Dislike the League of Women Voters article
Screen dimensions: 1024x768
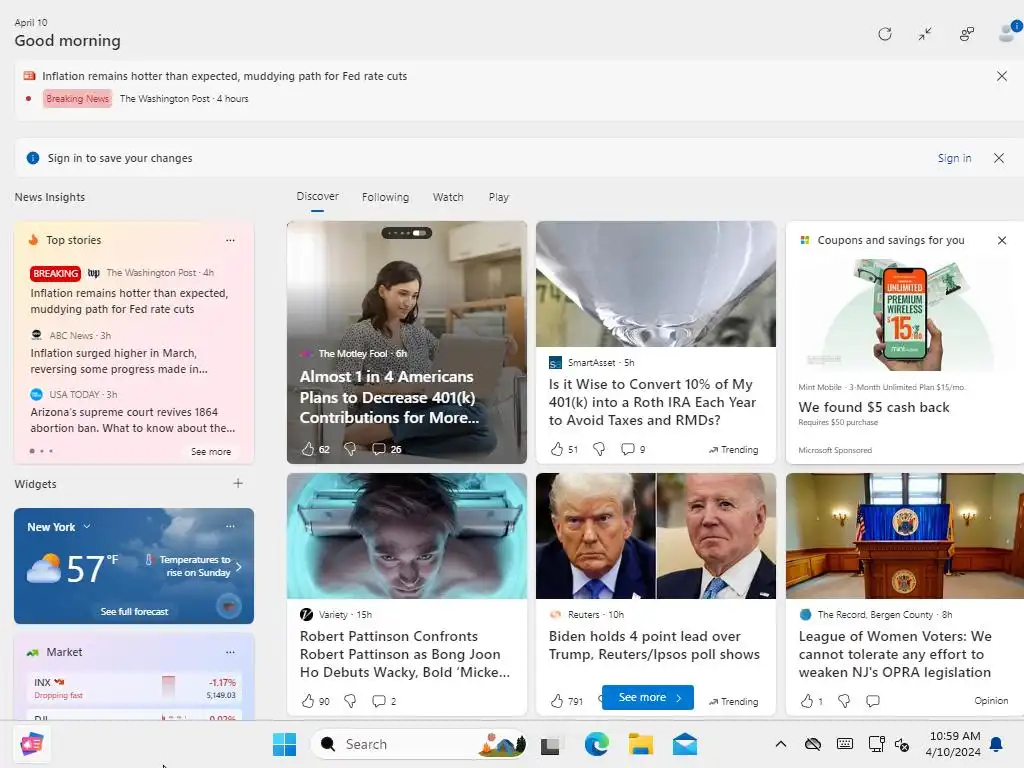pyautogui.click(x=844, y=701)
